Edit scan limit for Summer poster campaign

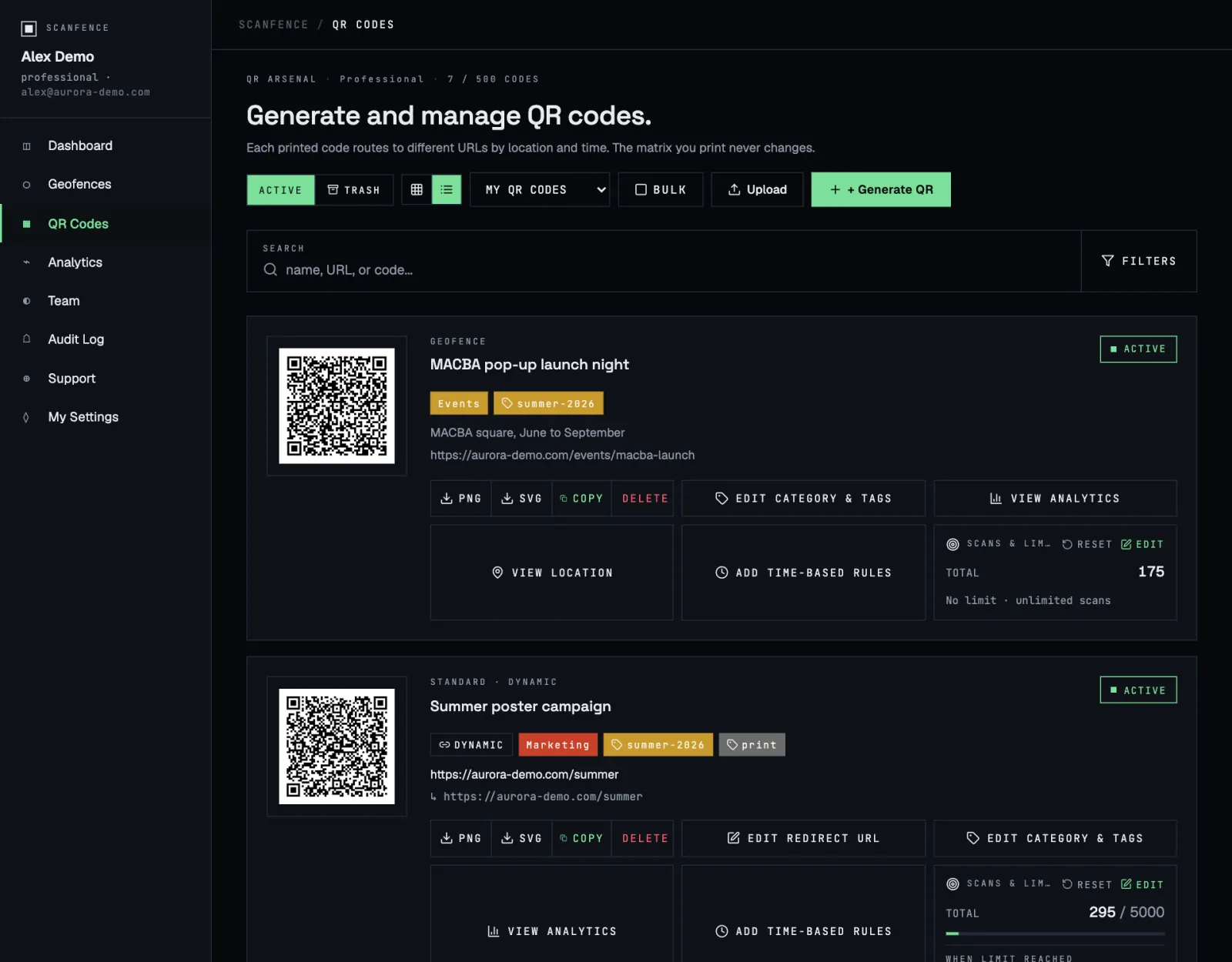point(1142,884)
